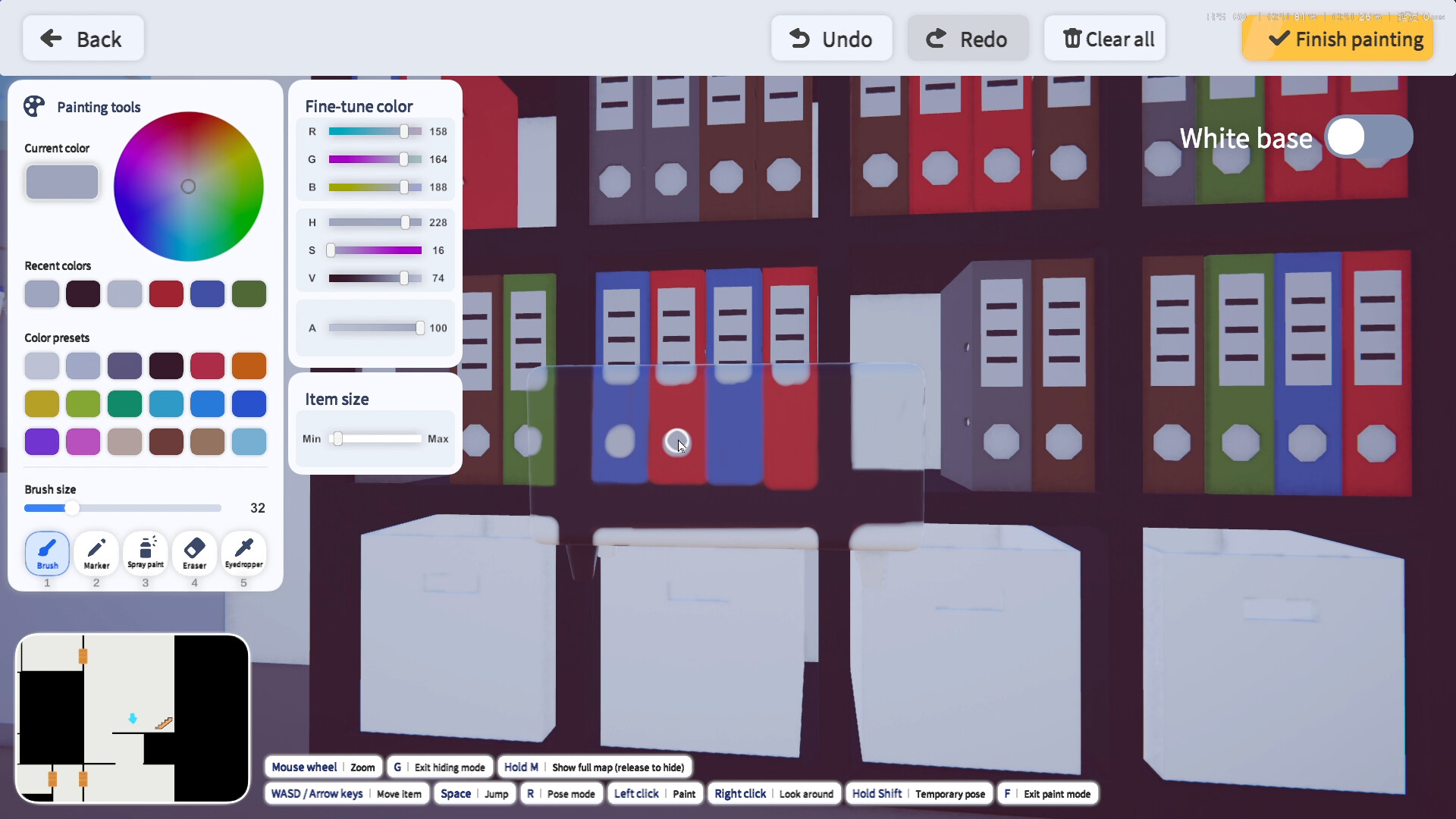Adjust the Item size slider
Screen dimensions: 1456x819
click(x=375, y=438)
